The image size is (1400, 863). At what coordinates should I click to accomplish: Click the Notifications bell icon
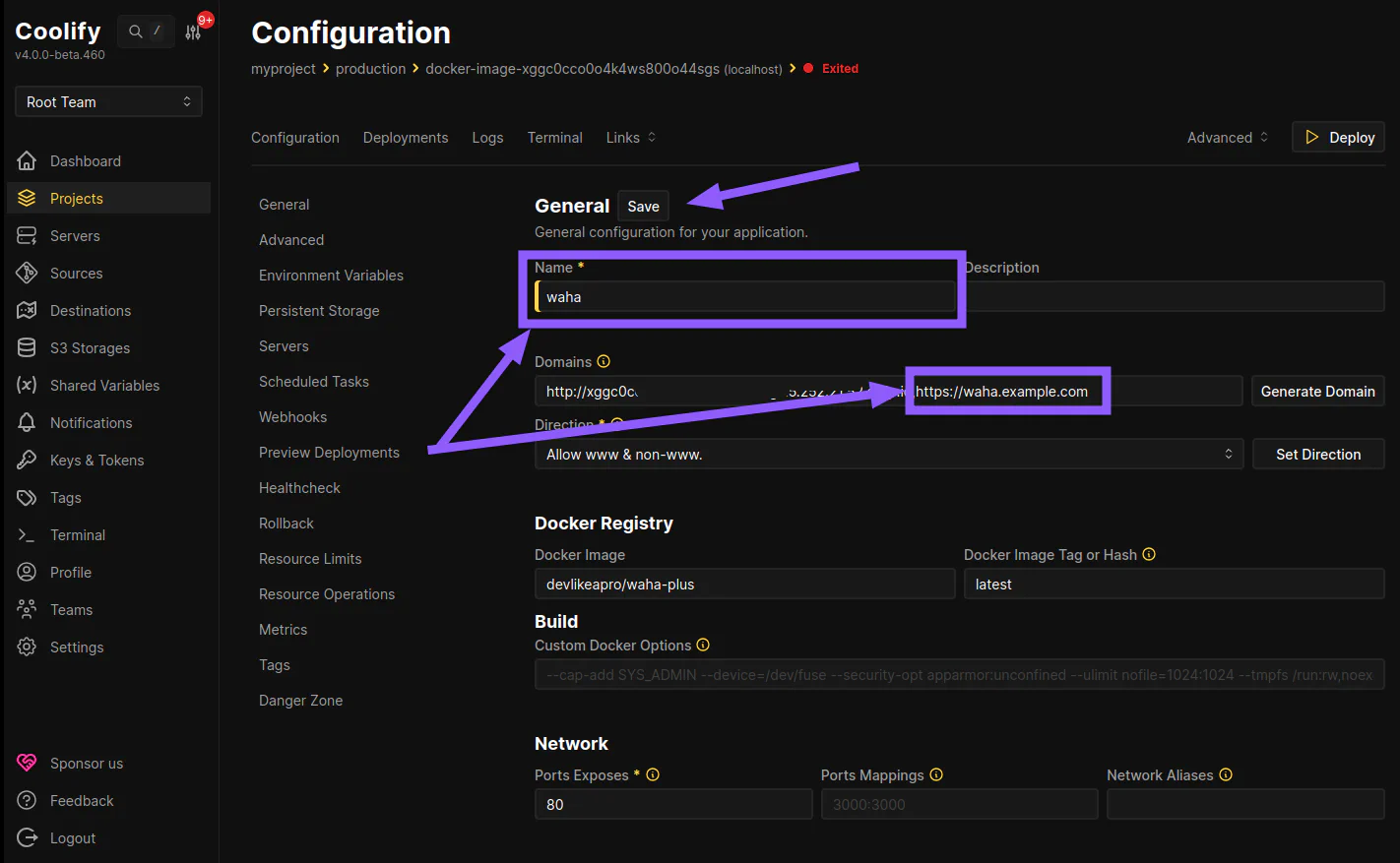coord(27,423)
